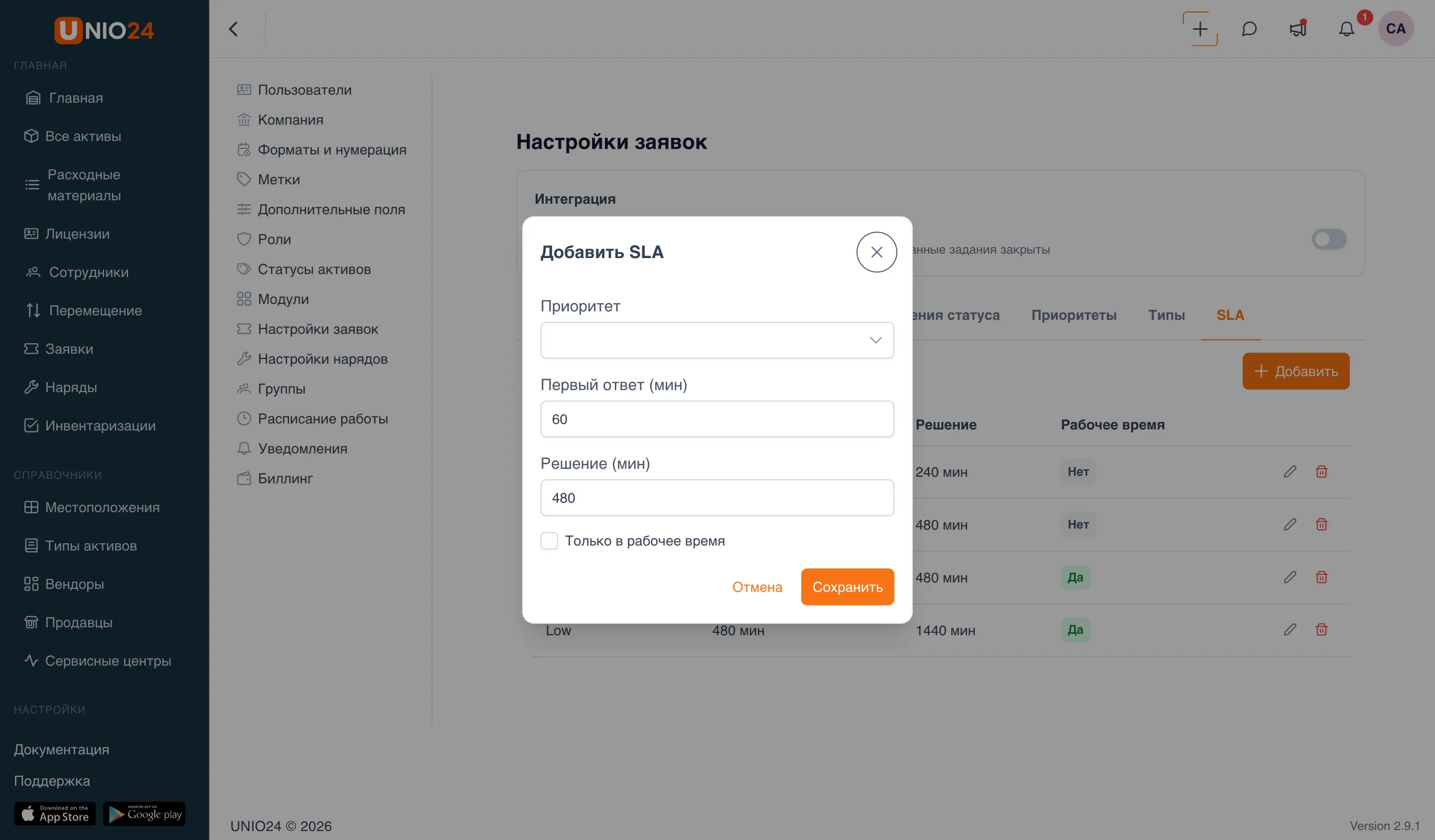
Task: Open the App Store download badge
Action: (x=55, y=814)
